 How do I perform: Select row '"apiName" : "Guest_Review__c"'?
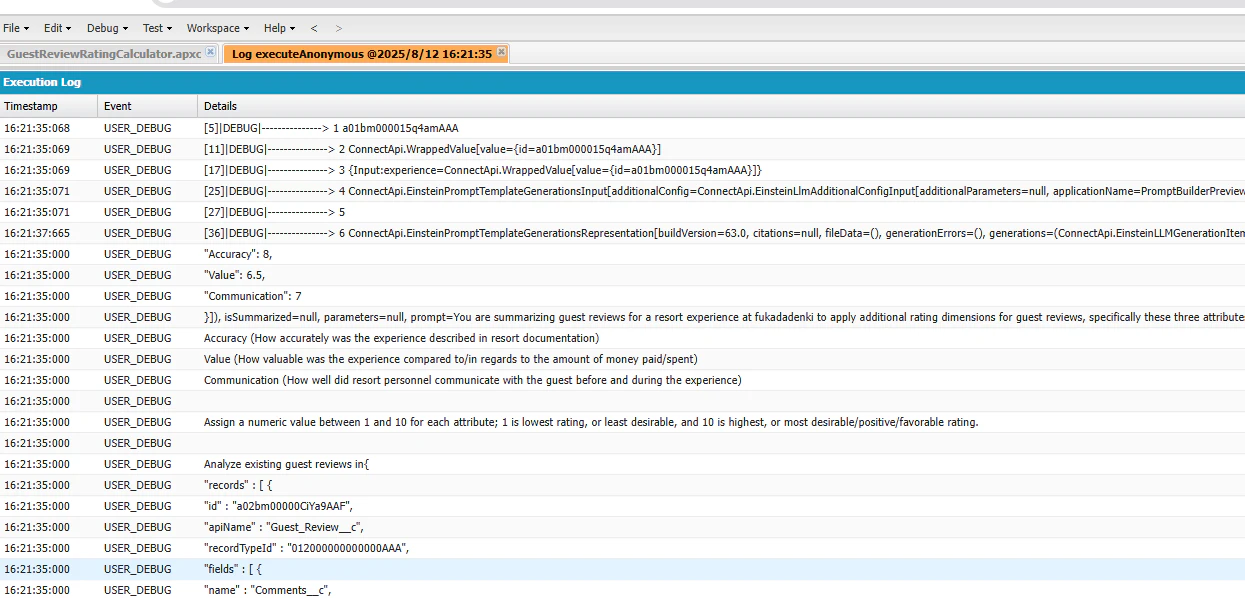(x=622, y=527)
